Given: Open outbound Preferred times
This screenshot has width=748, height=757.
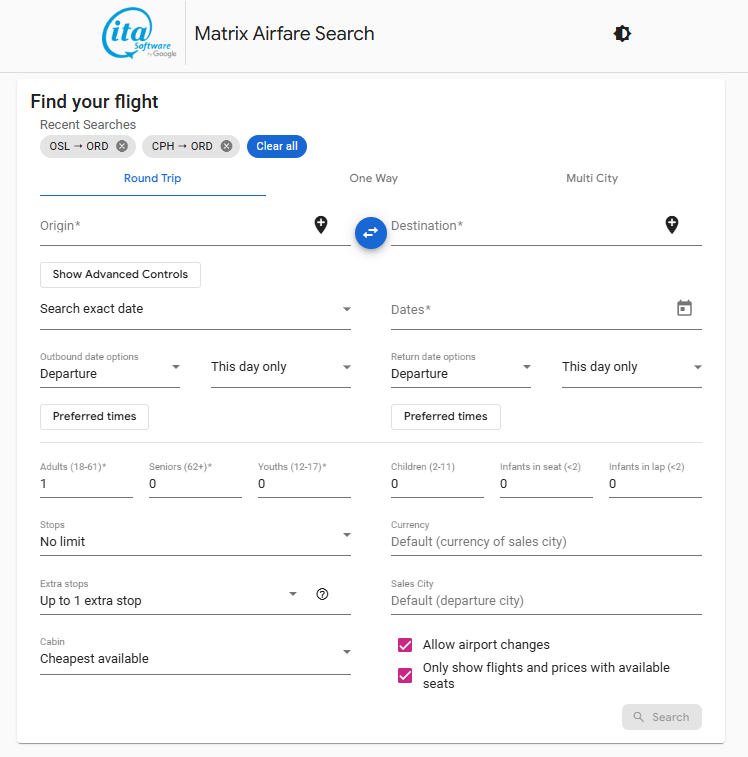Looking at the screenshot, I should pos(94,417).
